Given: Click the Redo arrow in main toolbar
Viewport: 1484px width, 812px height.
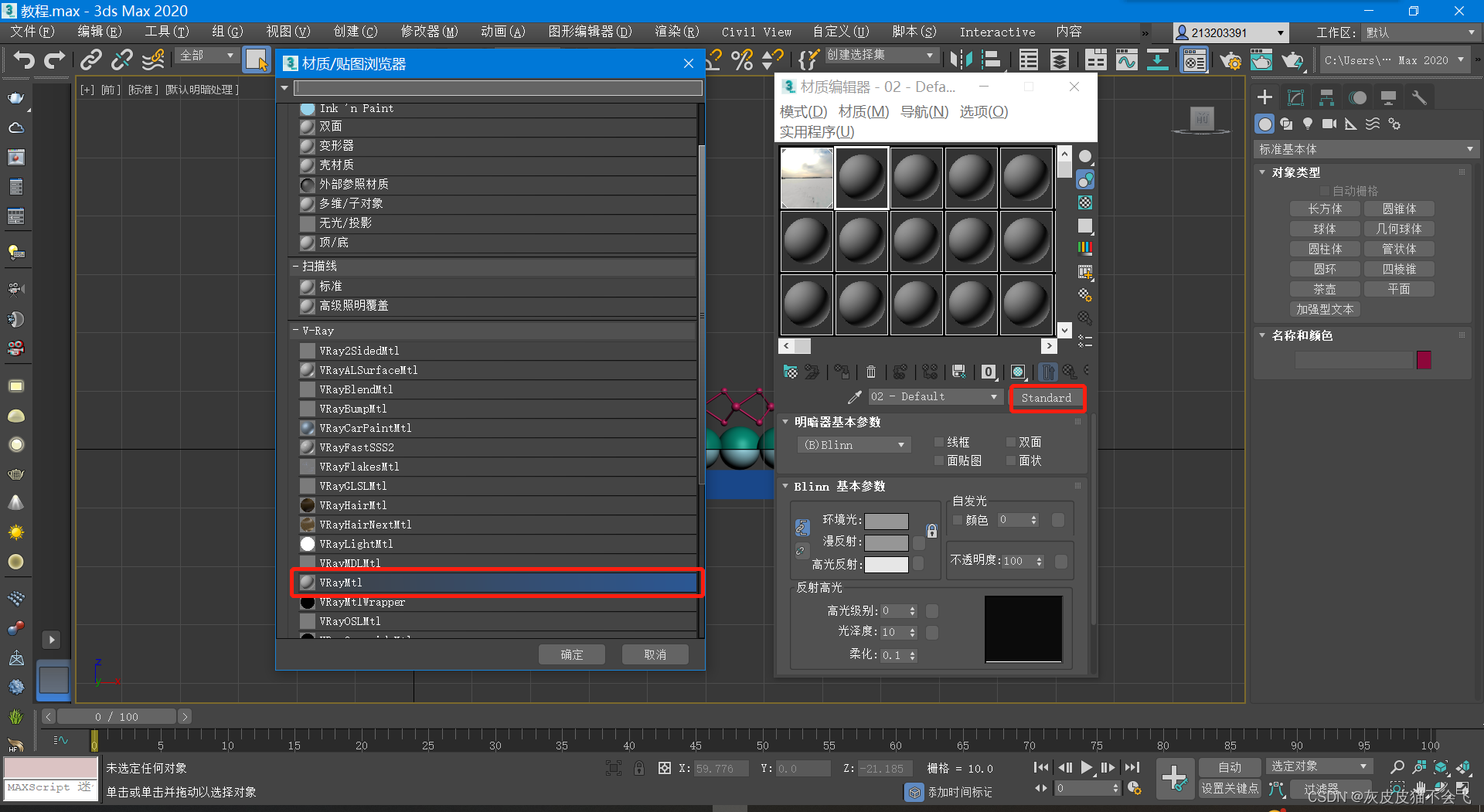Looking at the screenshot, I should pyautogui.click(x=55, y=59).
